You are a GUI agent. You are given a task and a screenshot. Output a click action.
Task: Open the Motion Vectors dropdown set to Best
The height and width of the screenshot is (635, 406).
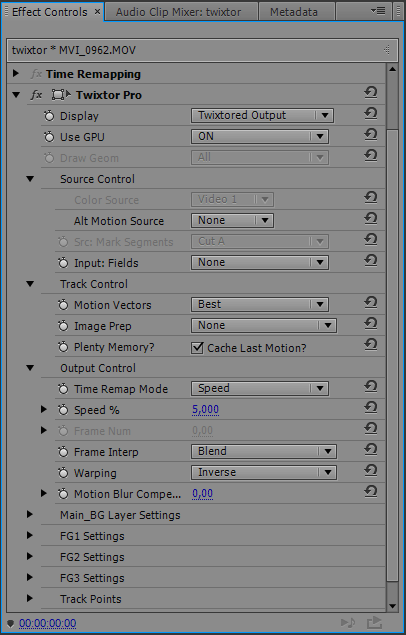point(260,305)
